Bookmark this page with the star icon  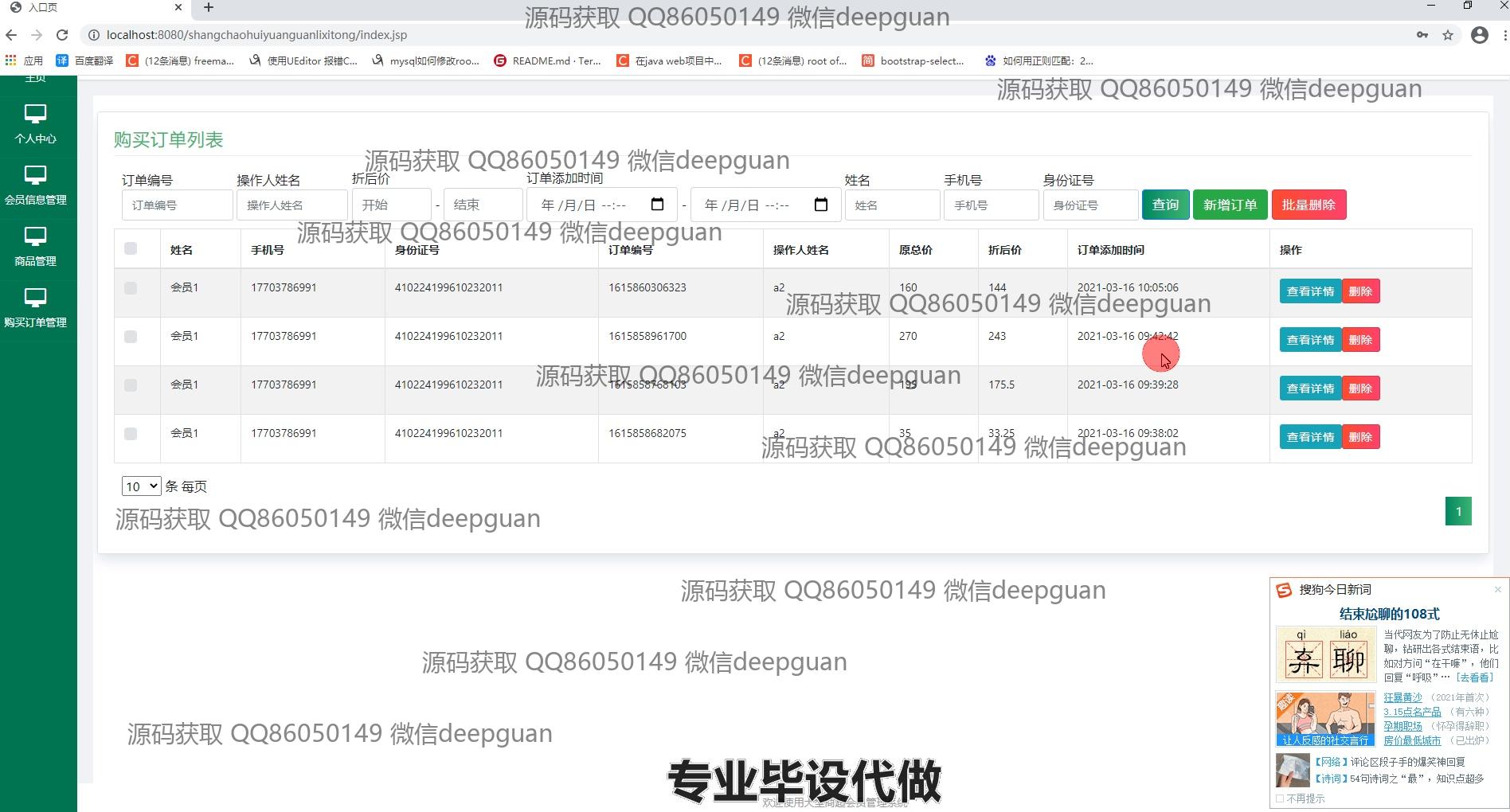(x=1448, y=35)
